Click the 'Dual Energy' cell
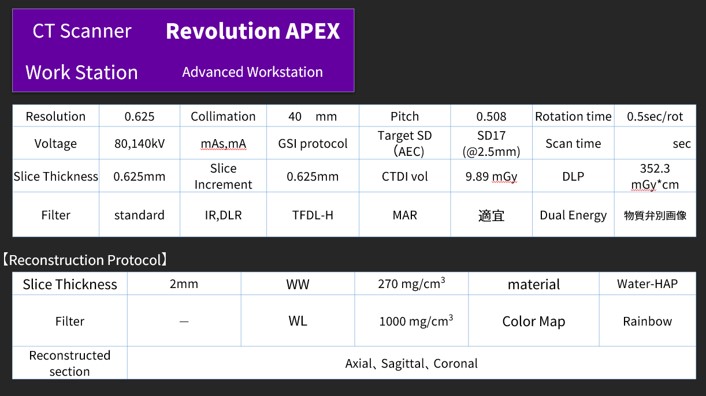Image resolution: width=706 pixels, height=396 pixels. click(573, 215)
